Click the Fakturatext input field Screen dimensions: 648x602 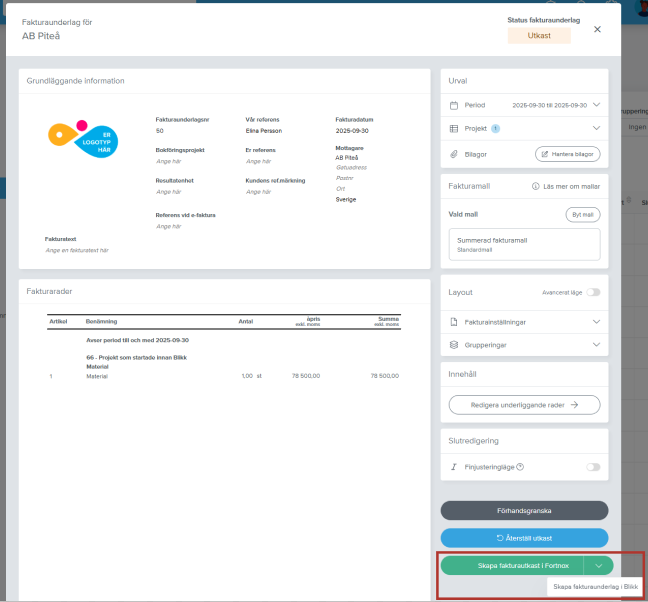point(77,250)
